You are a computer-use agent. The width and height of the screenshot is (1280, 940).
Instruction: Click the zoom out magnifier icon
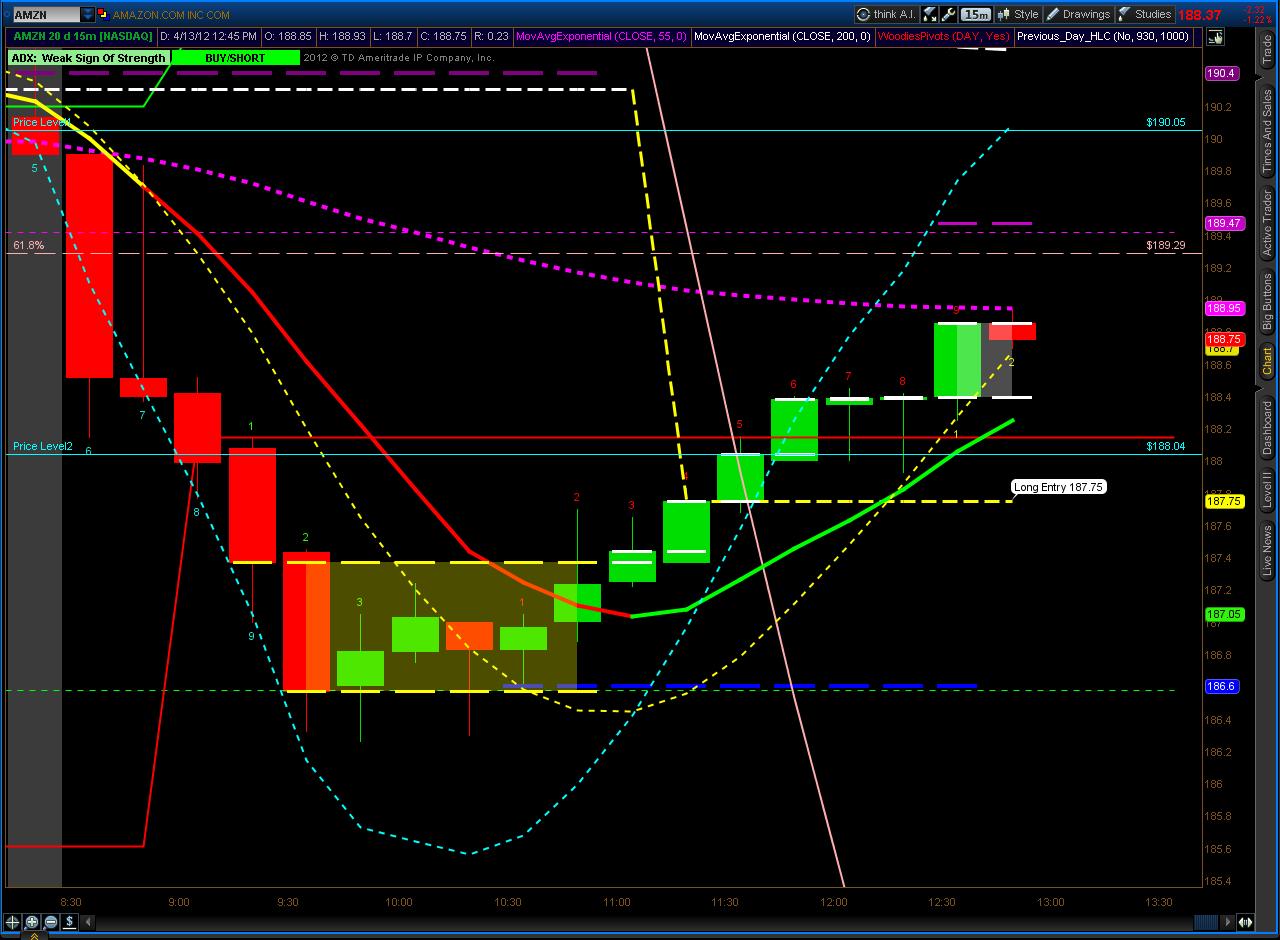[x=51, y=922]
